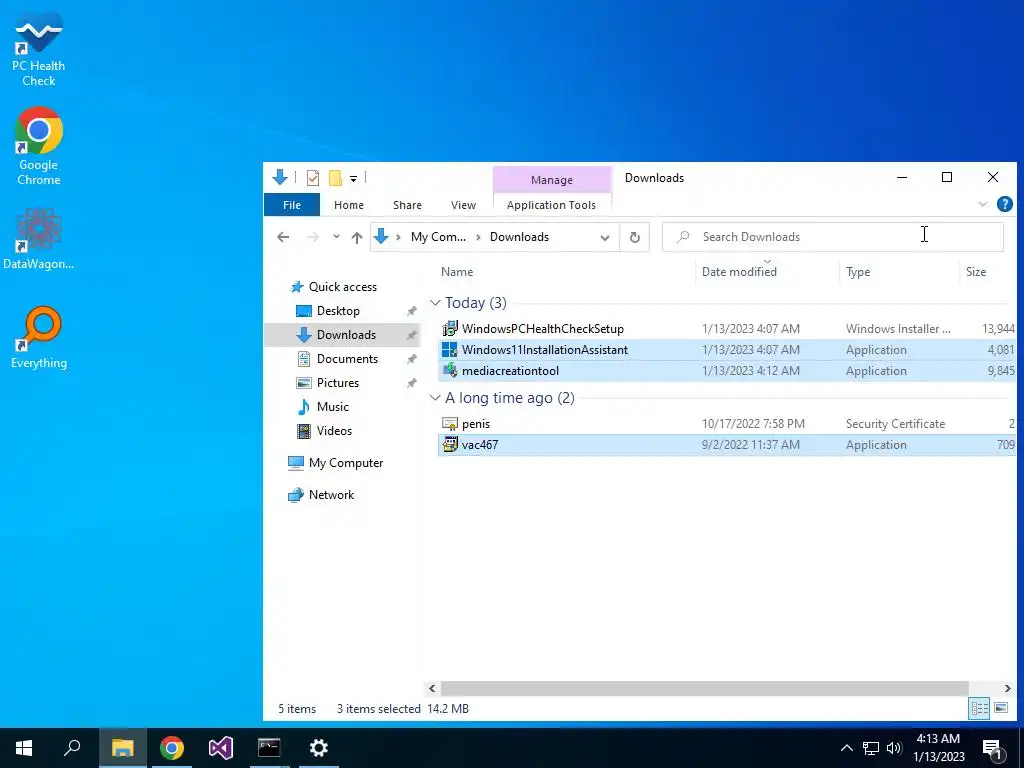Open Visual Studio from taskbar
This screenshot has height=768, width=1024.
click(221, 748)
